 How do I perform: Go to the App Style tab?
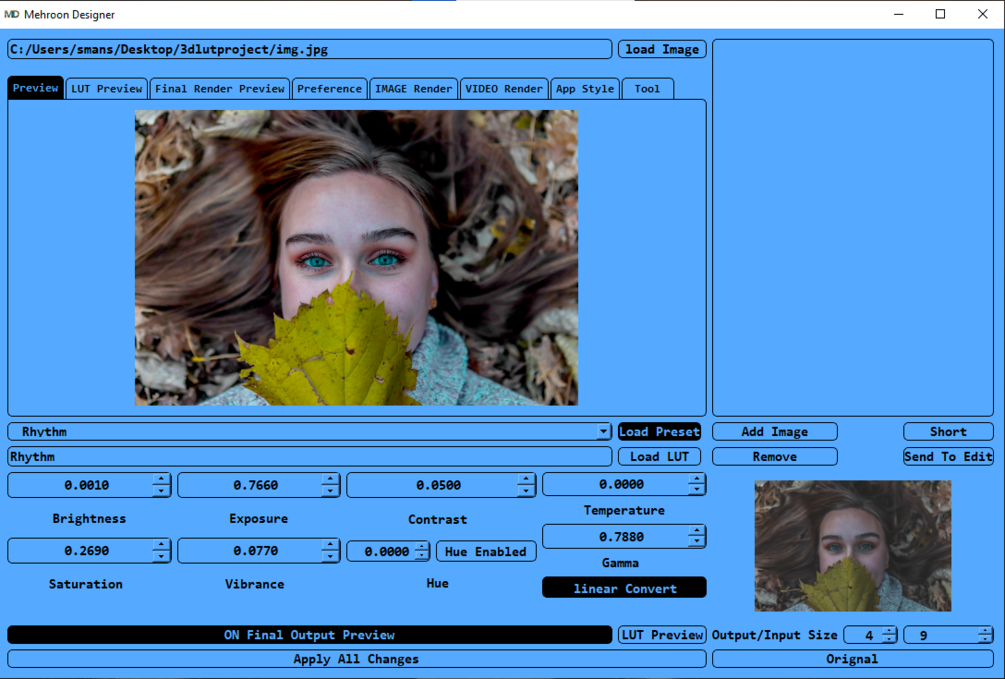(x=585, y=88)
